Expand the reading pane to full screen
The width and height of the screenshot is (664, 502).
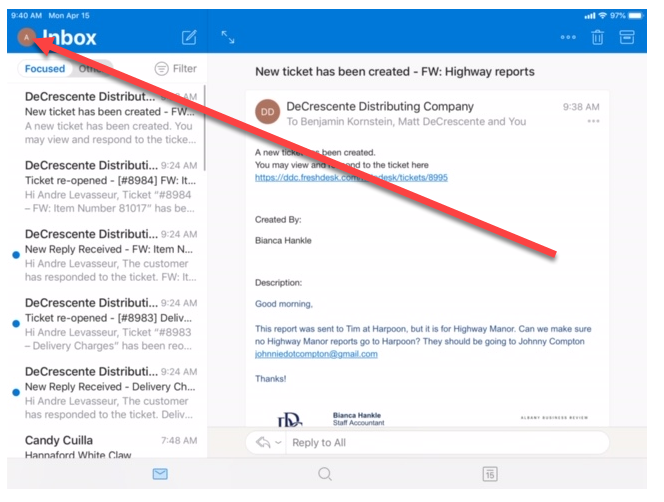pos(228,37)
